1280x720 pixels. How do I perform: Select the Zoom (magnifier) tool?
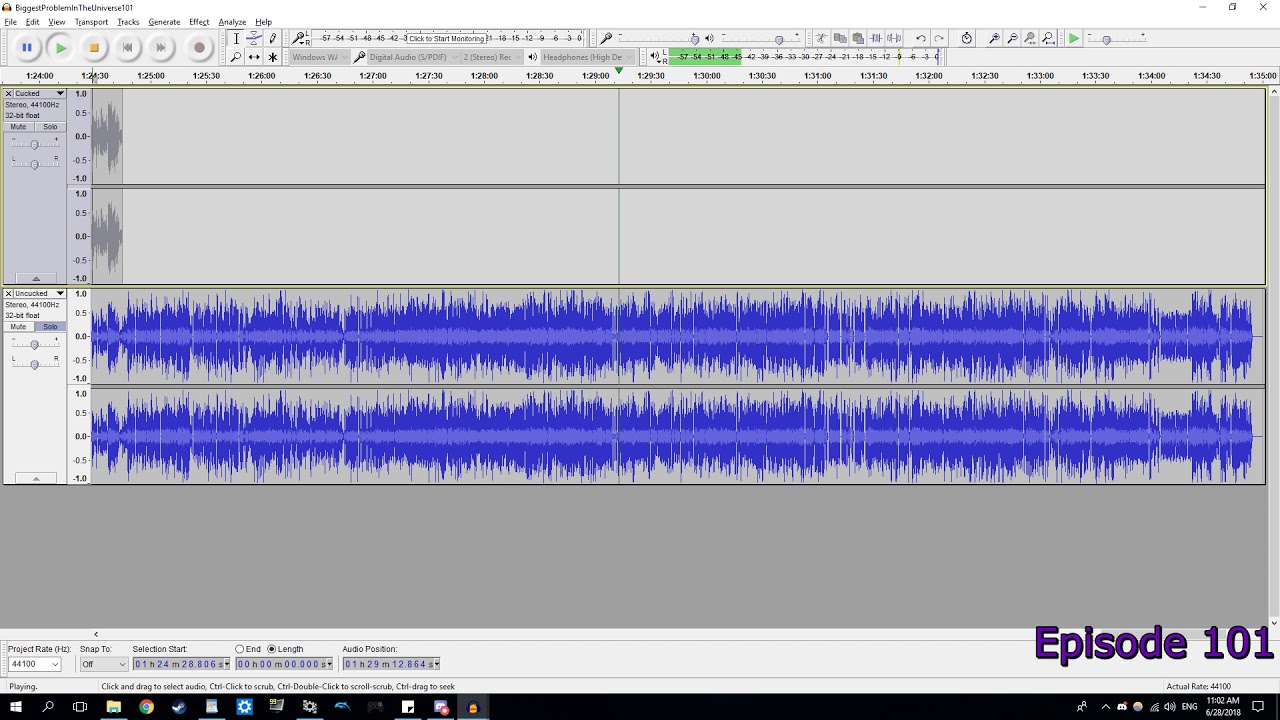pos(236,57)
